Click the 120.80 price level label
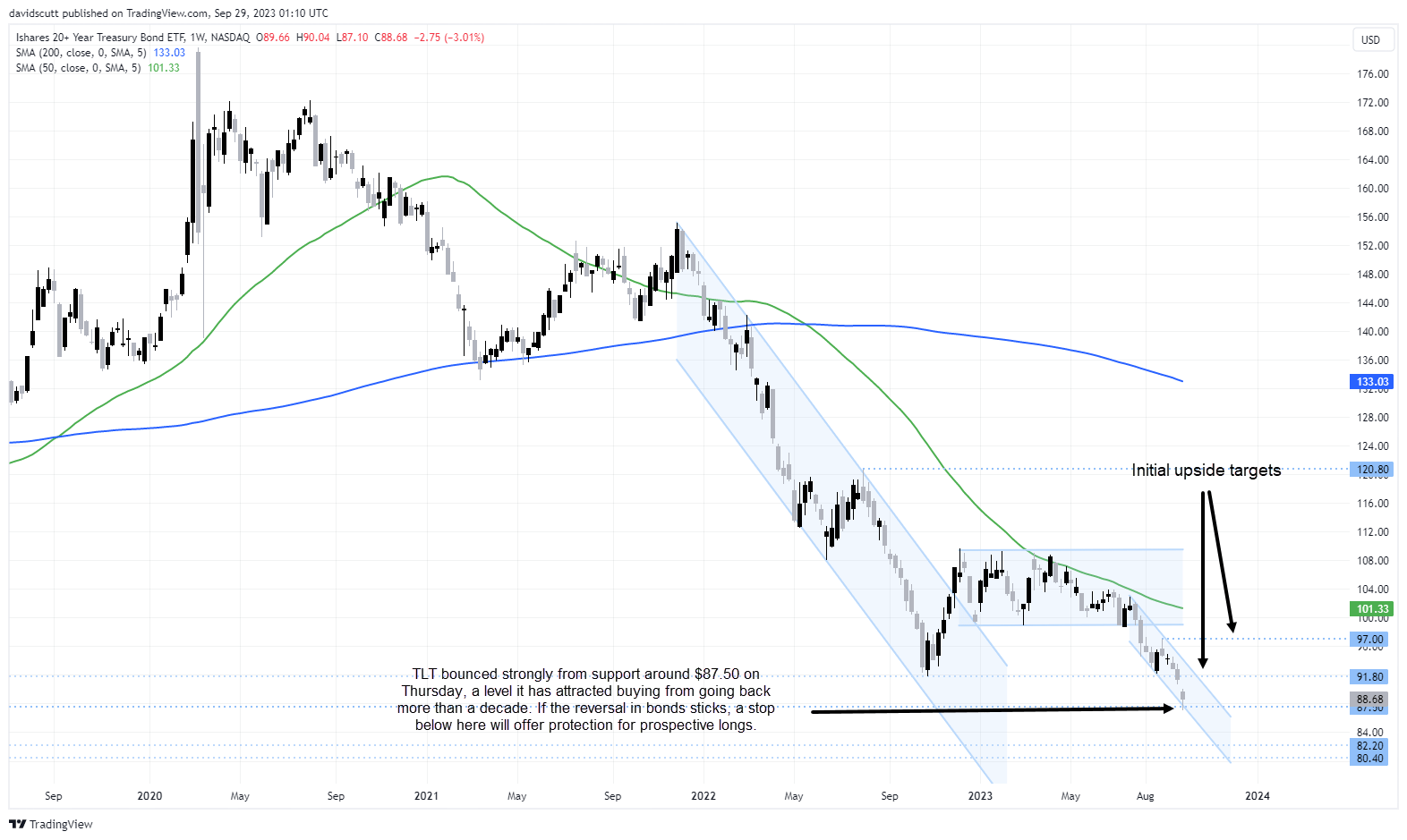The width and height of the screenshot is (1407, 840). coord(1371,470)
